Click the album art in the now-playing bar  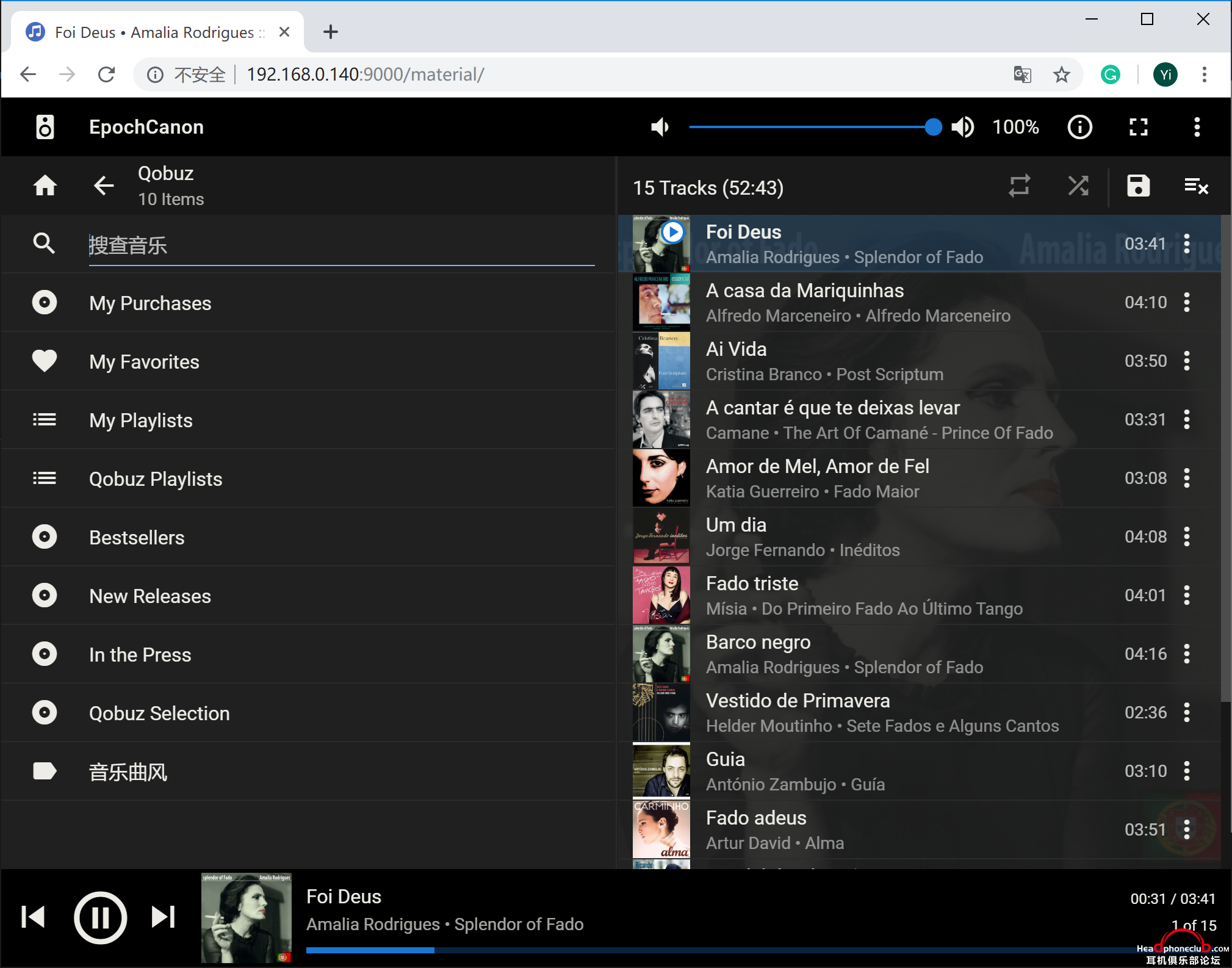247,917
